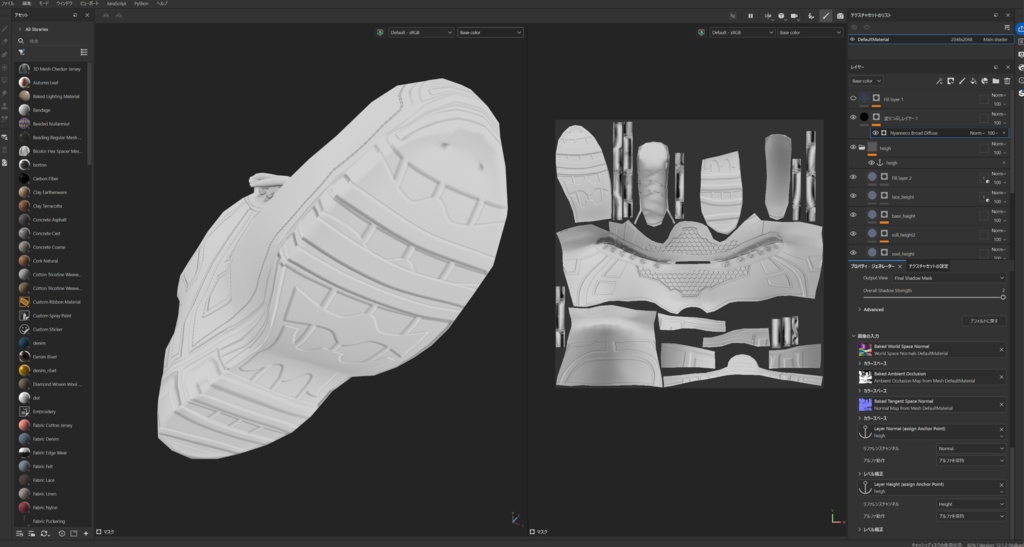
Task: Select the Carbon Fiber material thumbnail
Action: coord(24,178)
